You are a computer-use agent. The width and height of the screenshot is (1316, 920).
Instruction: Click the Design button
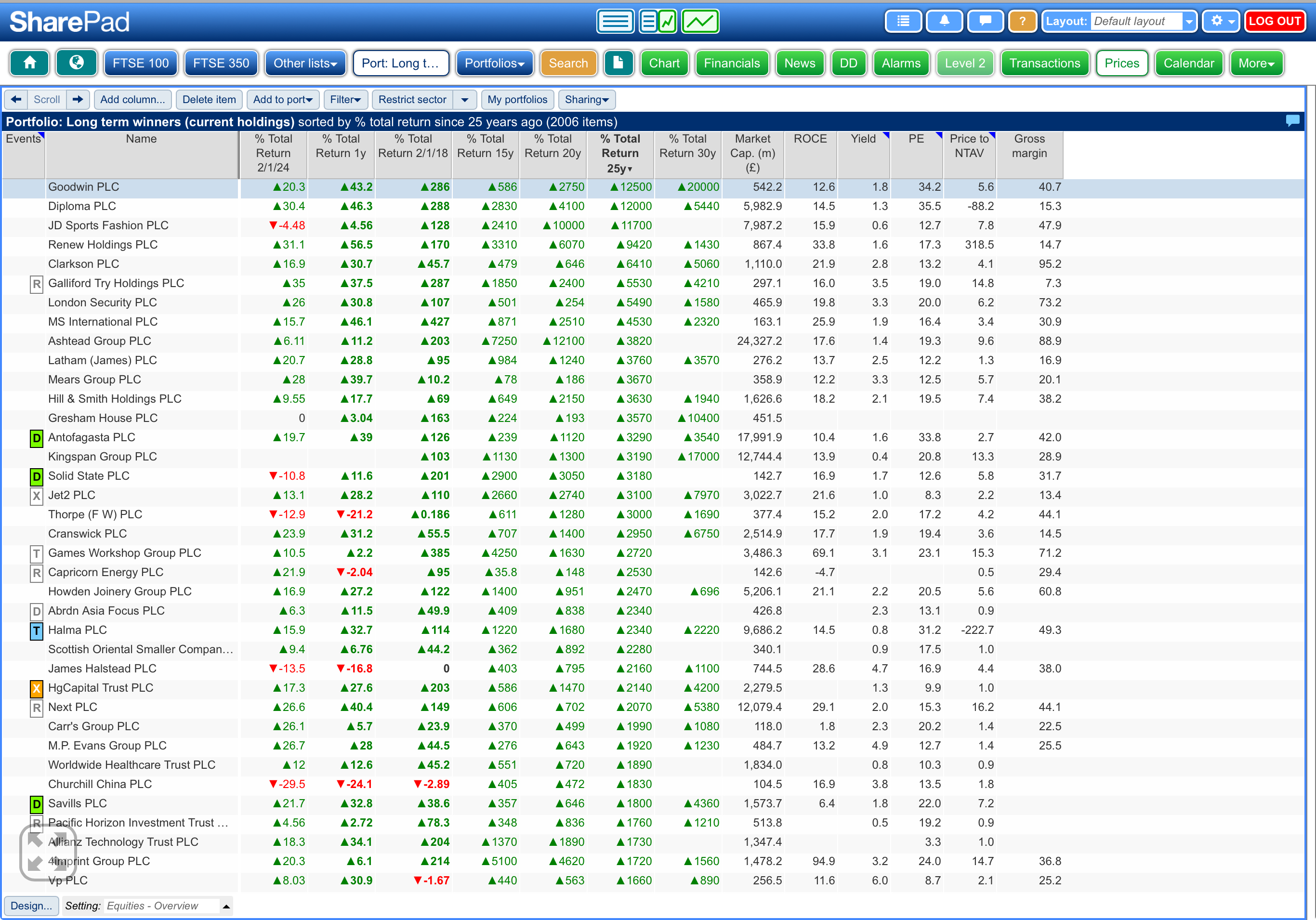pyautogui.click(x=31, y=906)
